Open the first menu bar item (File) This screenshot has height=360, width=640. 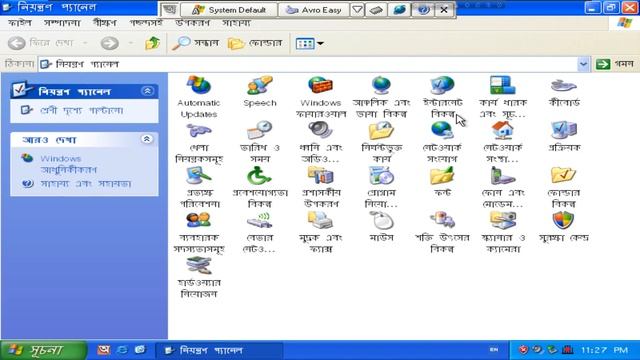point(20,23)
